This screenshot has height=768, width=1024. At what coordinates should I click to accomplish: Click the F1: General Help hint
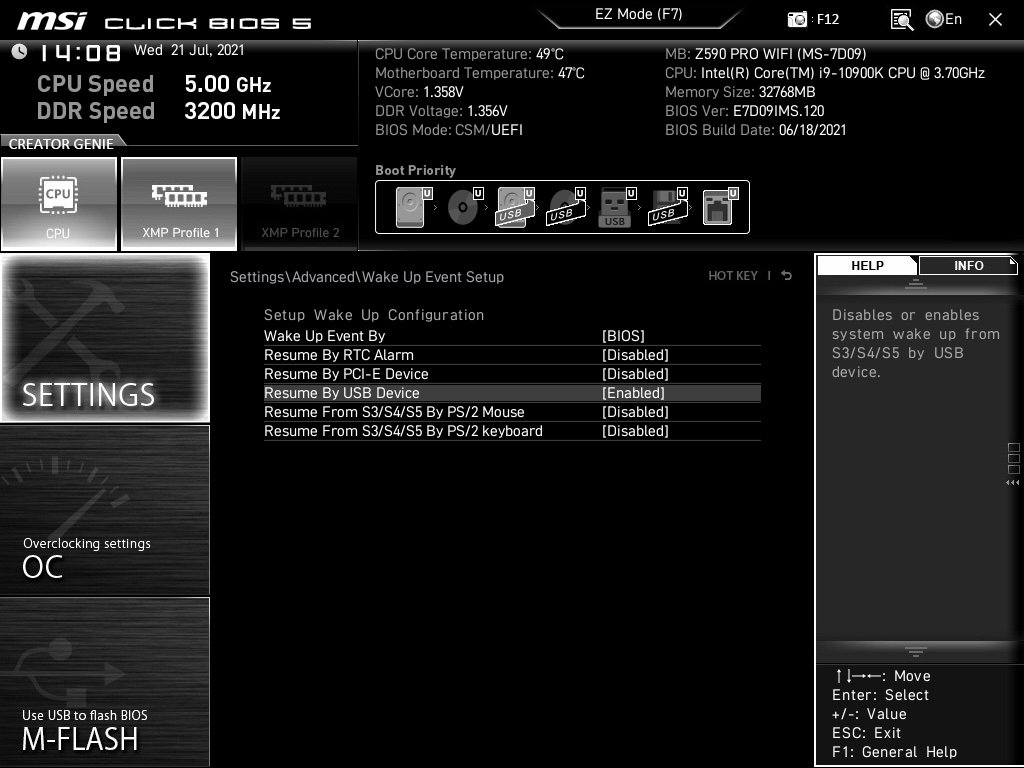[894, 752]
